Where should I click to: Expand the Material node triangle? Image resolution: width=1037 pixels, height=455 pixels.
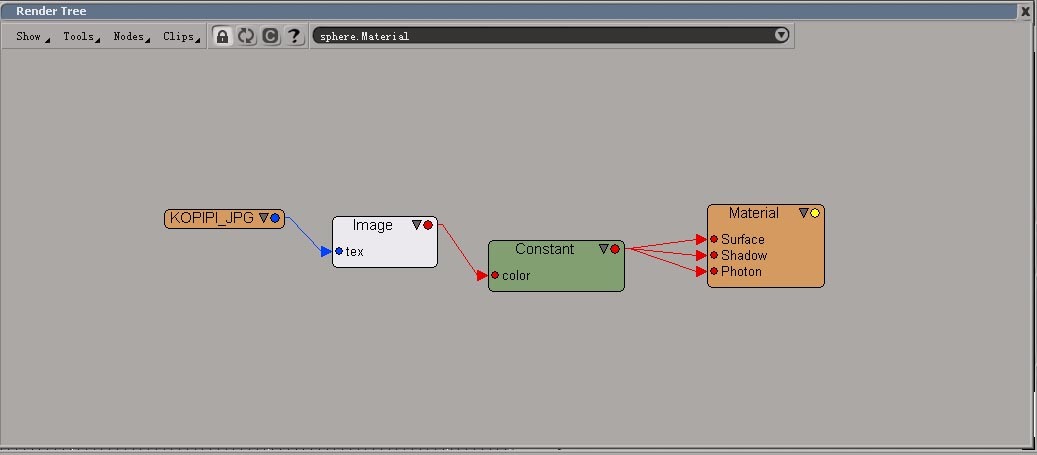pyautogui.click(x=804, y=213)
